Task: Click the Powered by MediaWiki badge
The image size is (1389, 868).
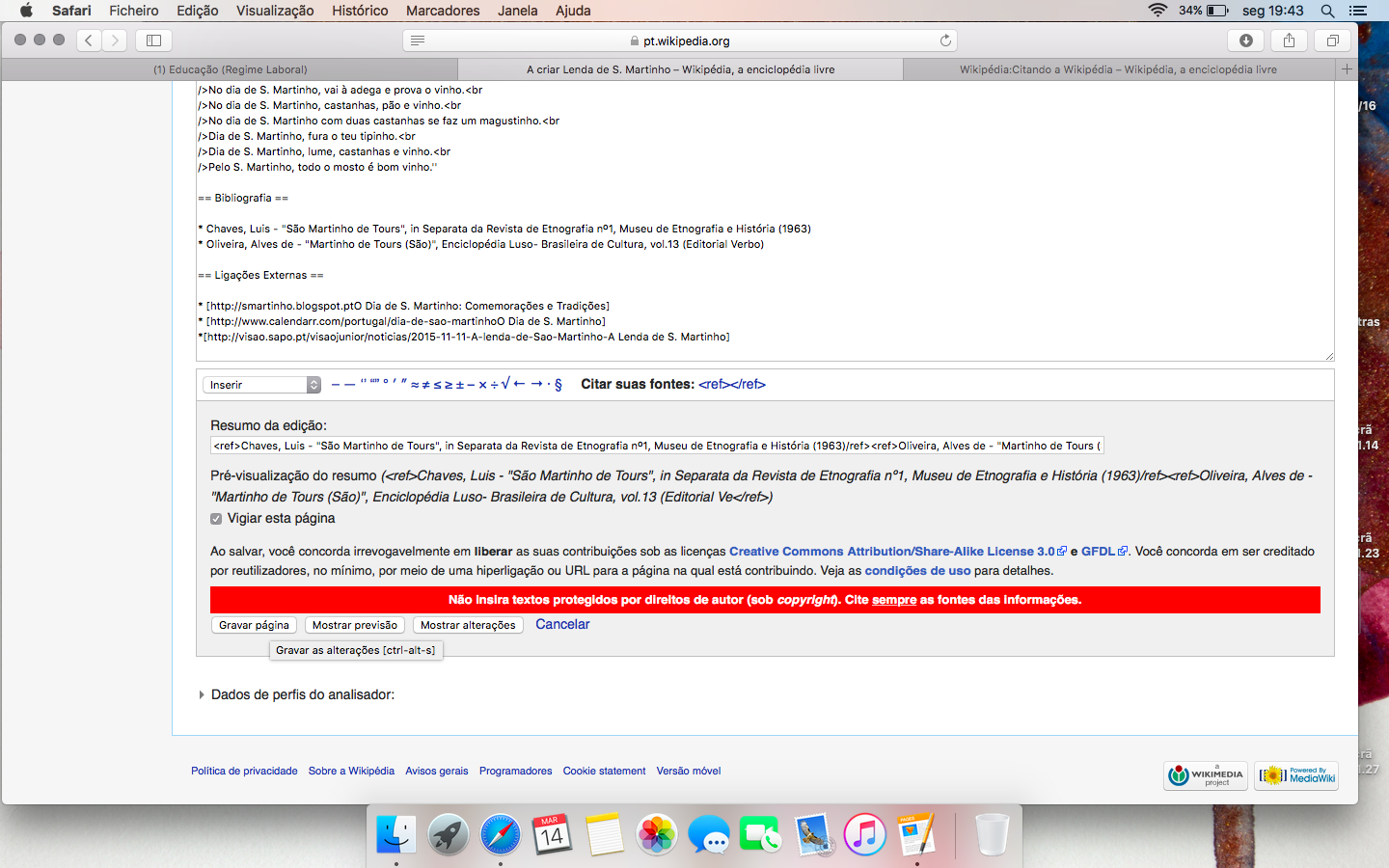Action: coord(1296,775)
